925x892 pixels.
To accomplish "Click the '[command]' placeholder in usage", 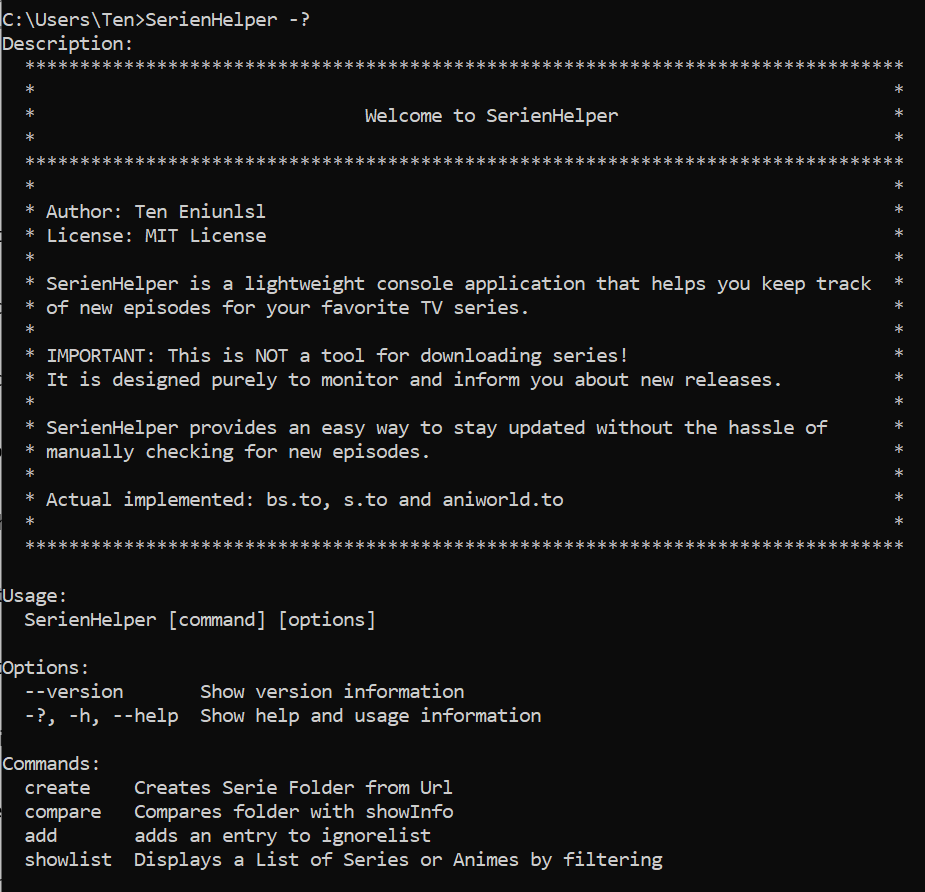I will point(217,620).
